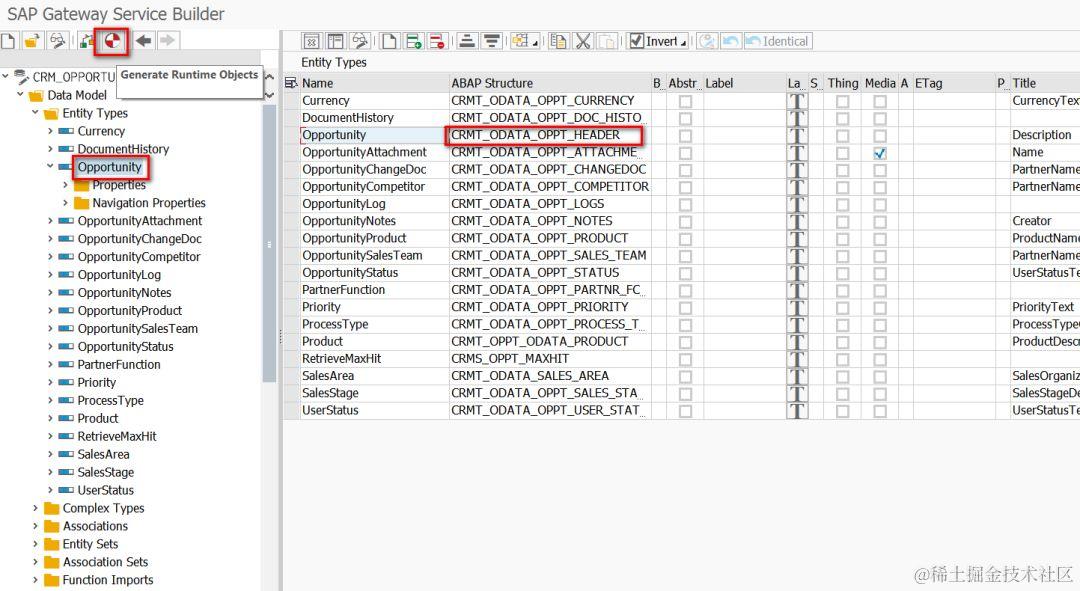Click the Invert button

658,41
